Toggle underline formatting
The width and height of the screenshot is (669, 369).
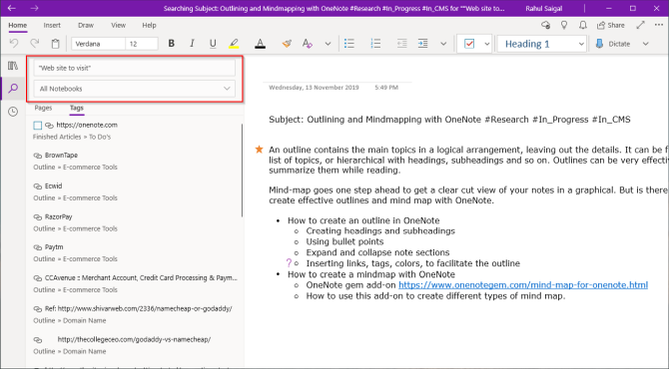212,44
